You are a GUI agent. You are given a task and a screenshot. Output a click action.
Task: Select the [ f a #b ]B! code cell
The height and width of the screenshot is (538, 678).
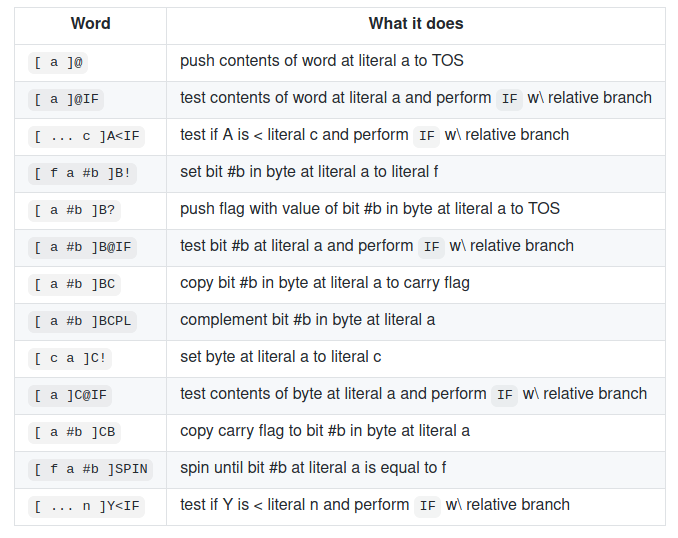[x=82, y=173]
